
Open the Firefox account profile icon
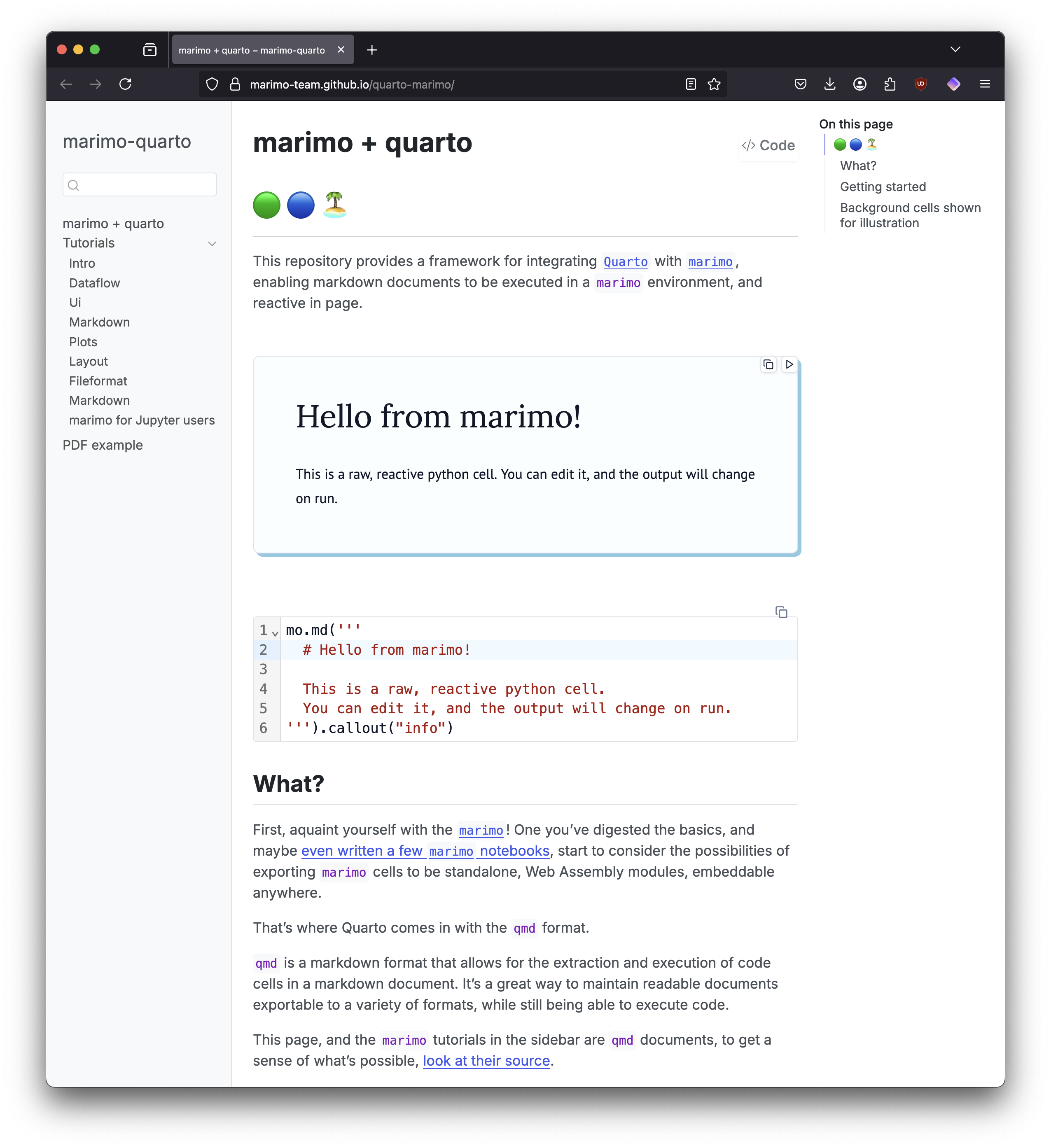(x=859, y=84)
